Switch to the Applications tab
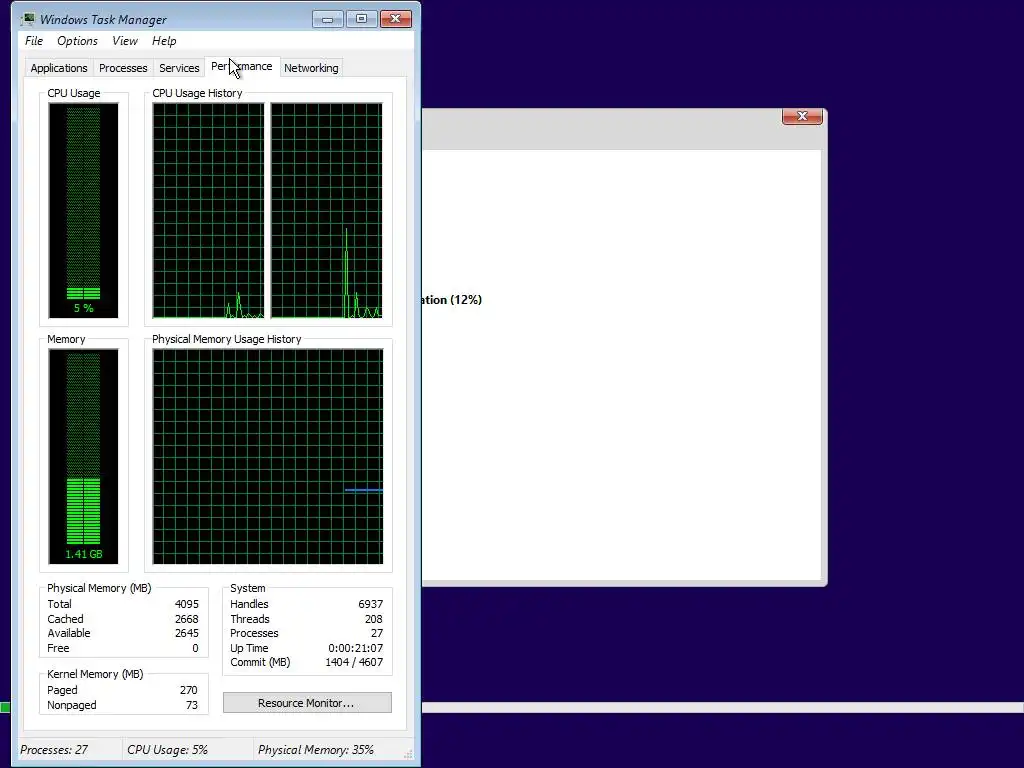The width and height of the screenshot is (1024, 768). tap(59, 68)
